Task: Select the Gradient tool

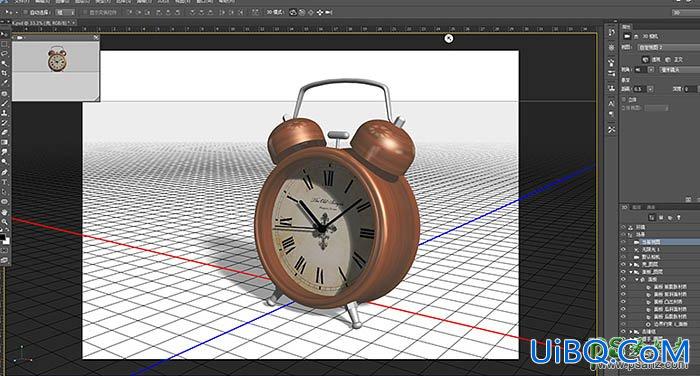Action: click(4, 142)
